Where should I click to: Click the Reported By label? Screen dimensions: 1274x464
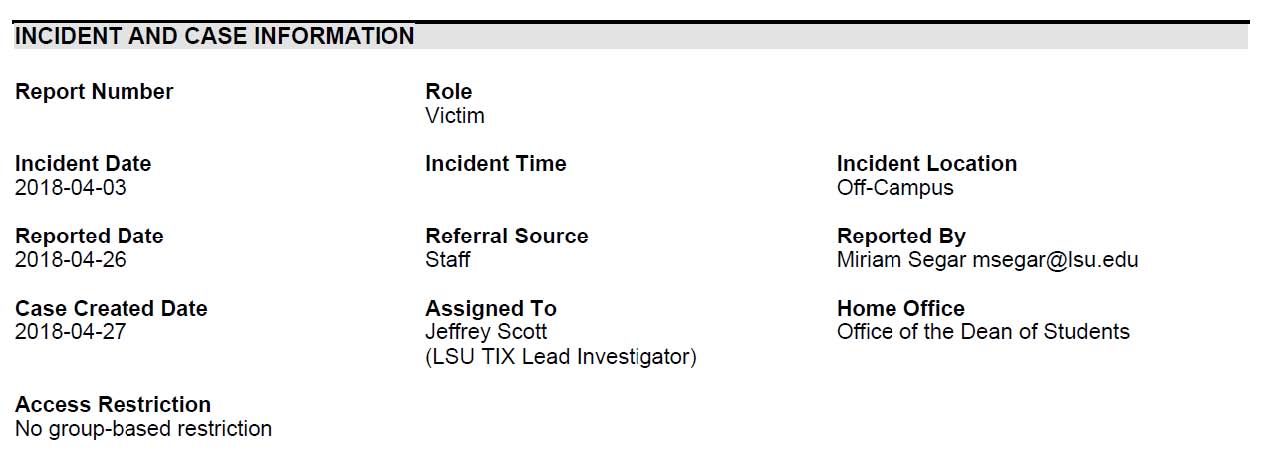coord(901,236)
